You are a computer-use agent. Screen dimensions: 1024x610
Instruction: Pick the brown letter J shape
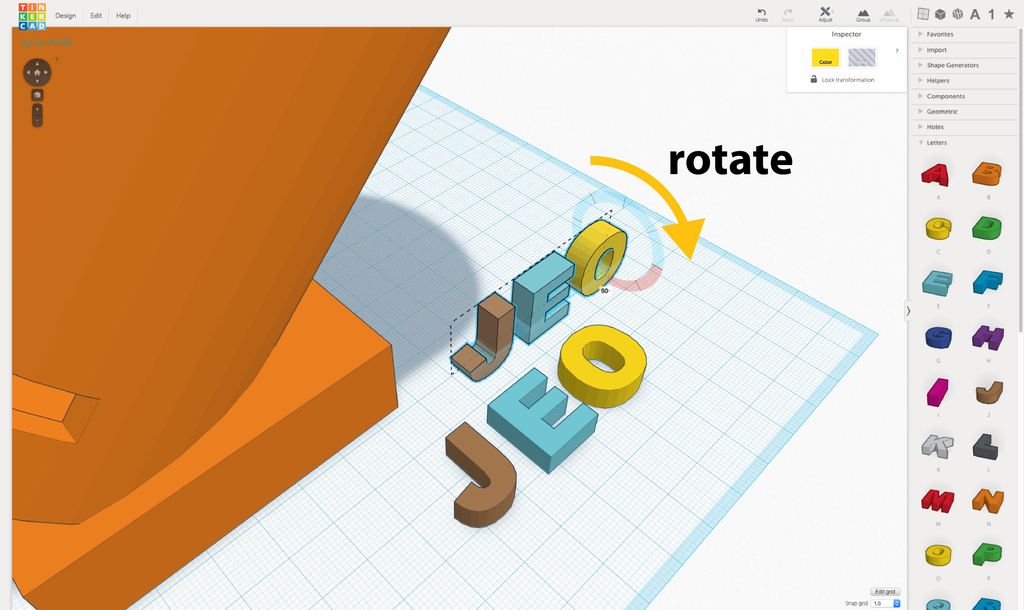pos(989,392)
